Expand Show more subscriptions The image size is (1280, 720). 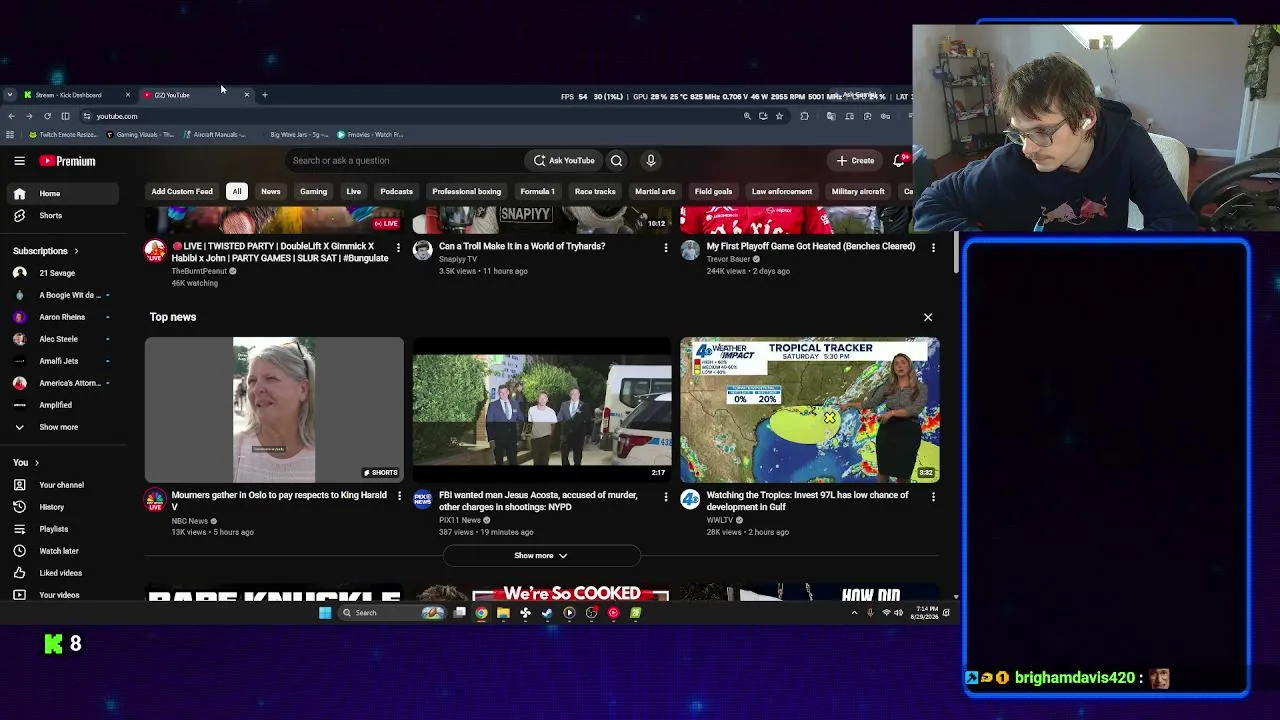pos(63,427)
